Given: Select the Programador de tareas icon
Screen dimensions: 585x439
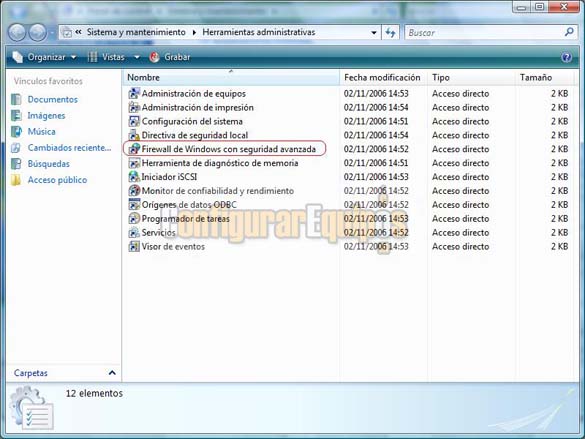Looking at the screenshot, I should click(134, 219).
